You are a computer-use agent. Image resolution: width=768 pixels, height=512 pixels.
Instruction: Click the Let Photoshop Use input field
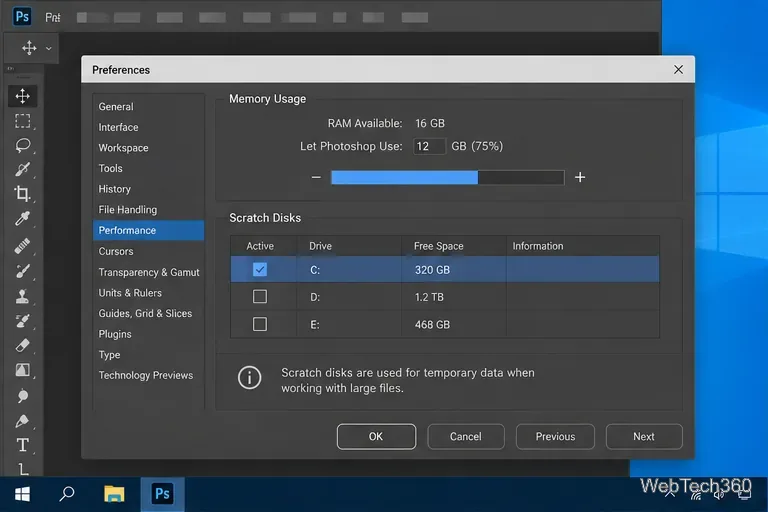pyautogui.click(x=429, y=146)
